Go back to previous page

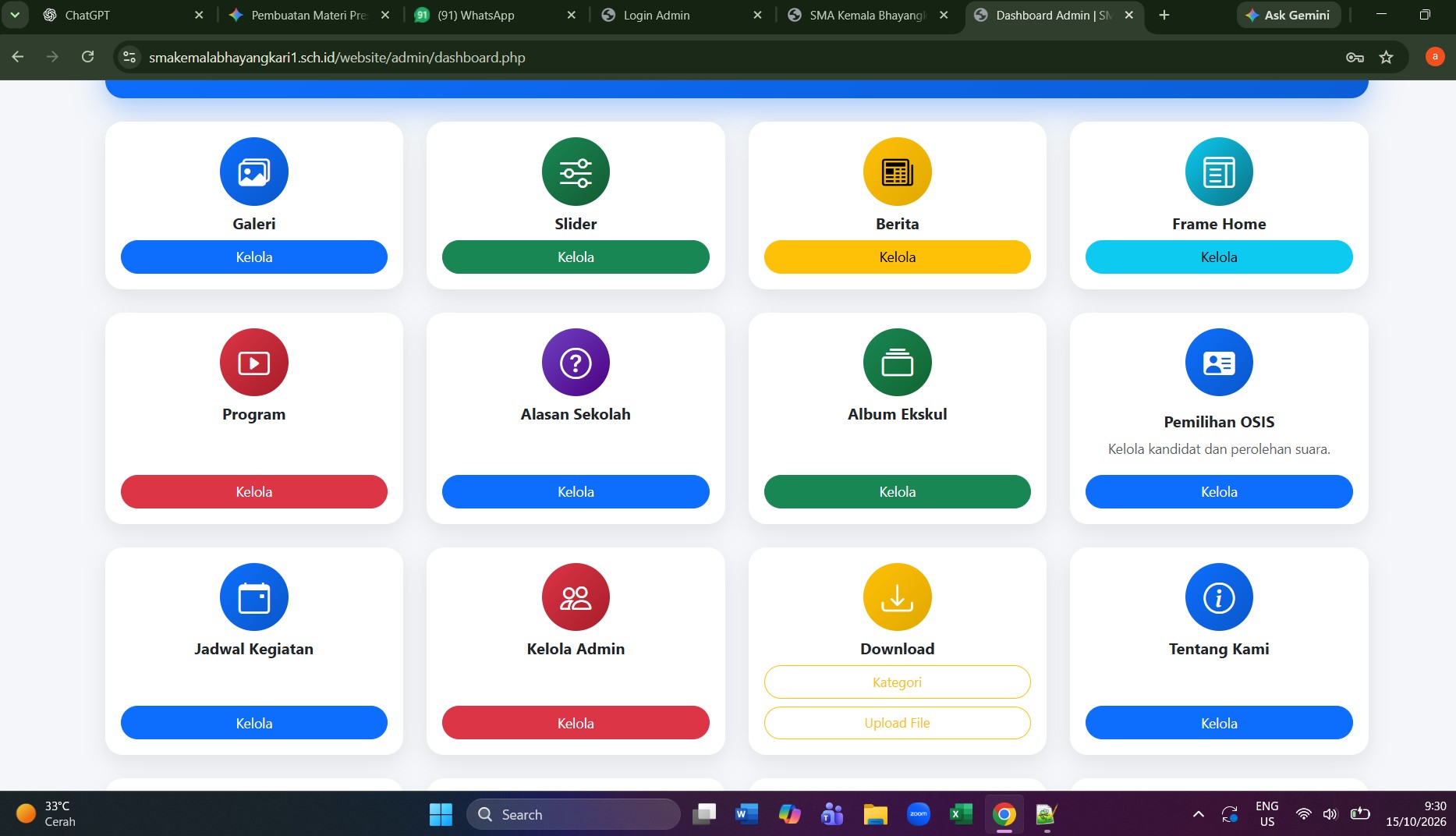(18, 57)
